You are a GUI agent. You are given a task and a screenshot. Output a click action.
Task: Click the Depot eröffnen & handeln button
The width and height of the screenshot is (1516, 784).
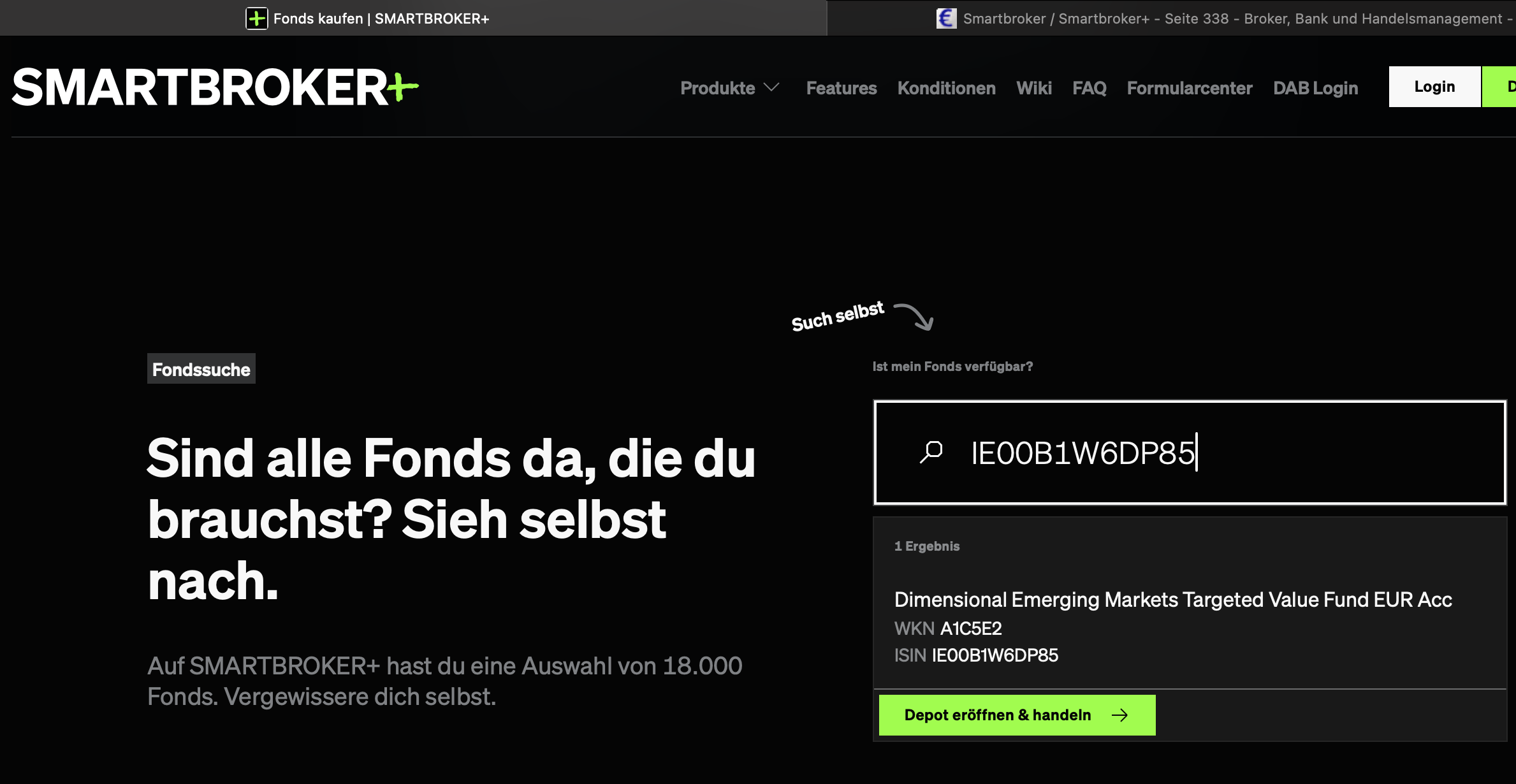1016,715
